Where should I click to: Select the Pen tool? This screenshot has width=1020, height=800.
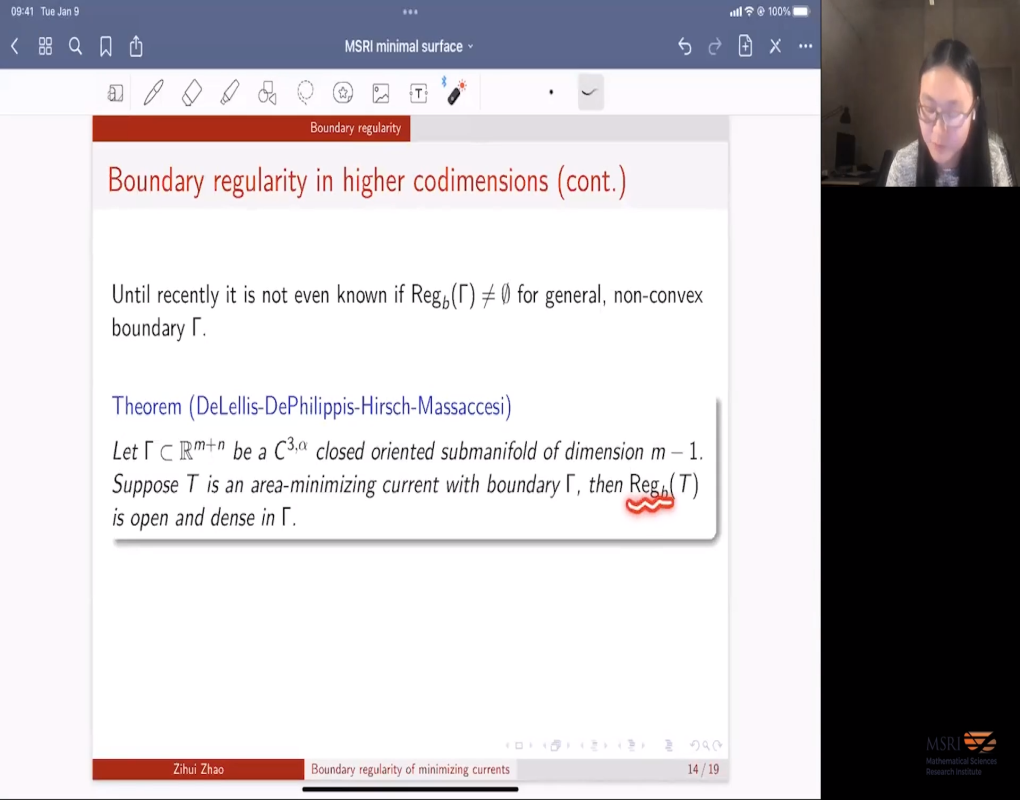(x=153, y=93)
